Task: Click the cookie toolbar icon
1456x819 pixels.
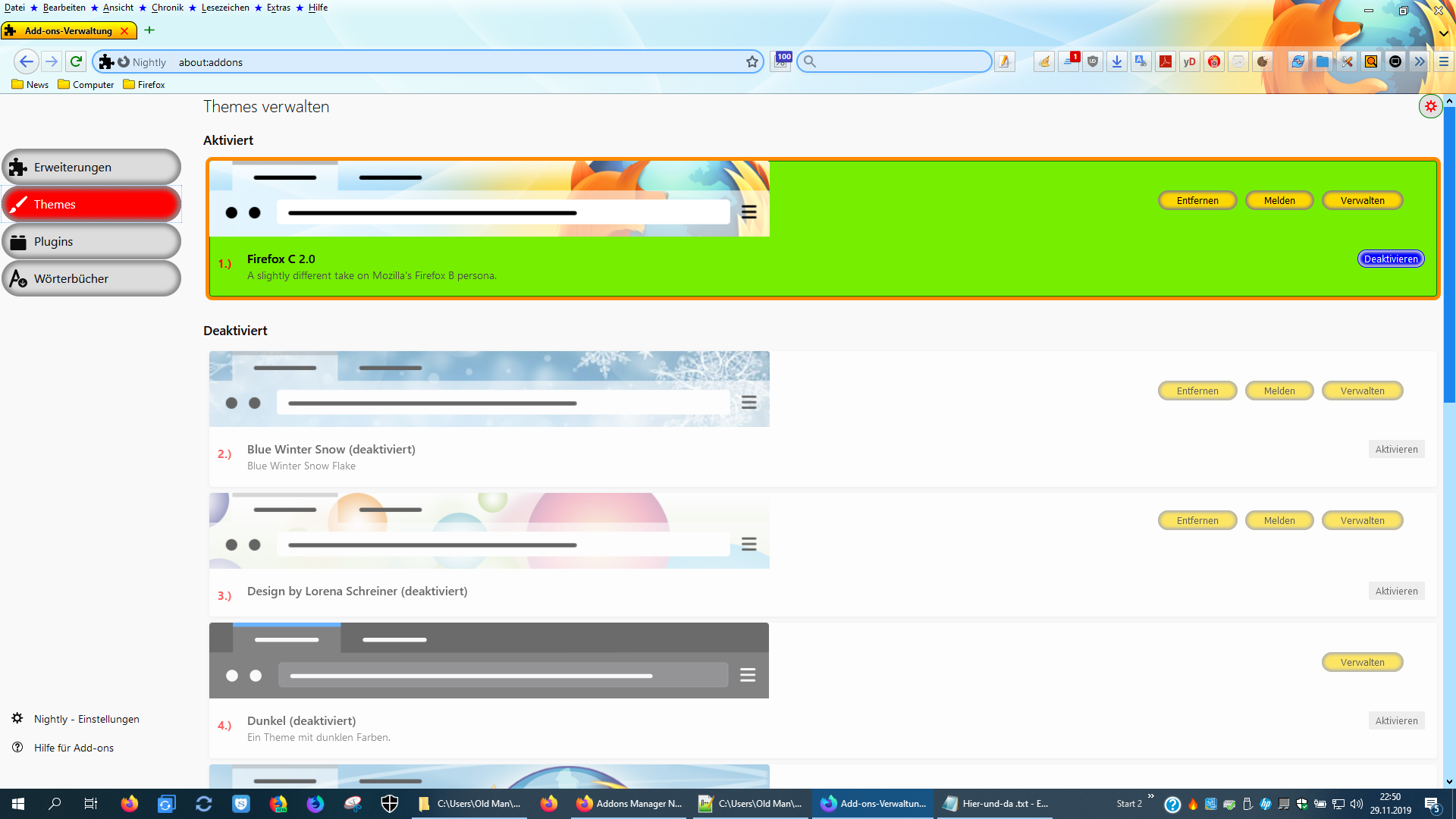Action: click(1262, 62)
